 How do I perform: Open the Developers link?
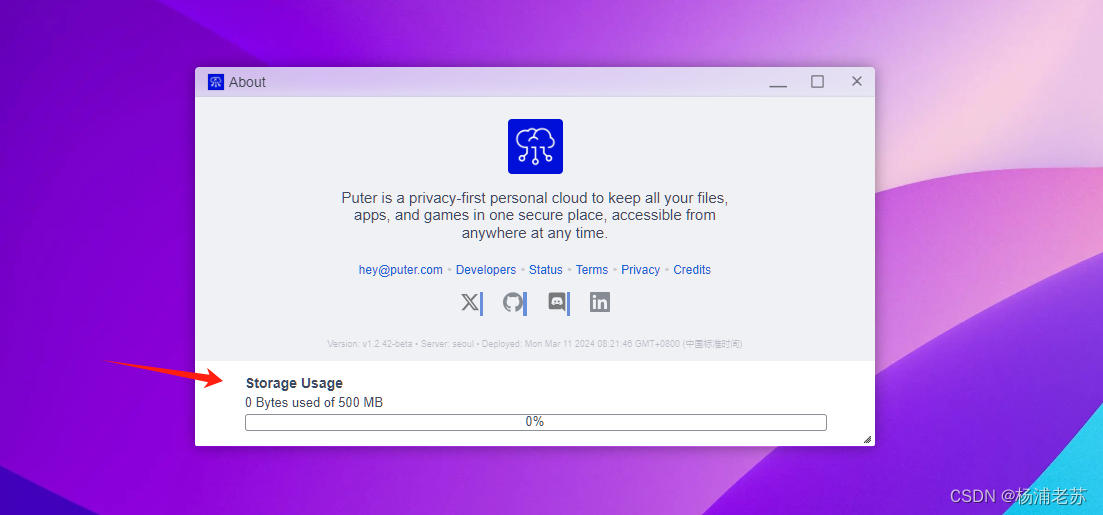coord(486,270)
